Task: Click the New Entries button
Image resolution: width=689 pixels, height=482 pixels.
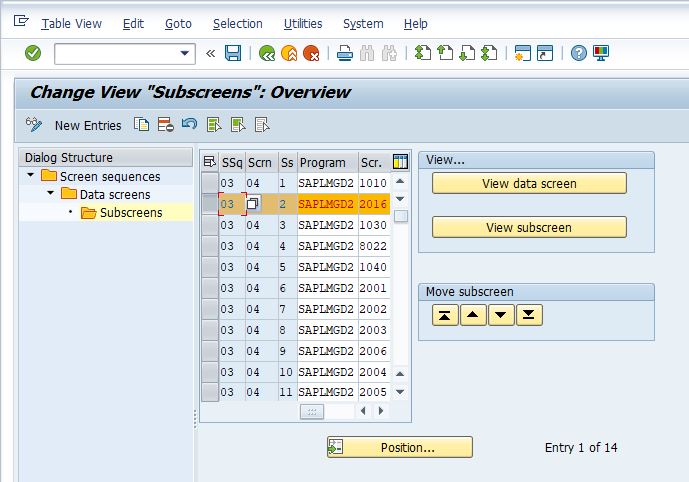Action: [88, 126]
